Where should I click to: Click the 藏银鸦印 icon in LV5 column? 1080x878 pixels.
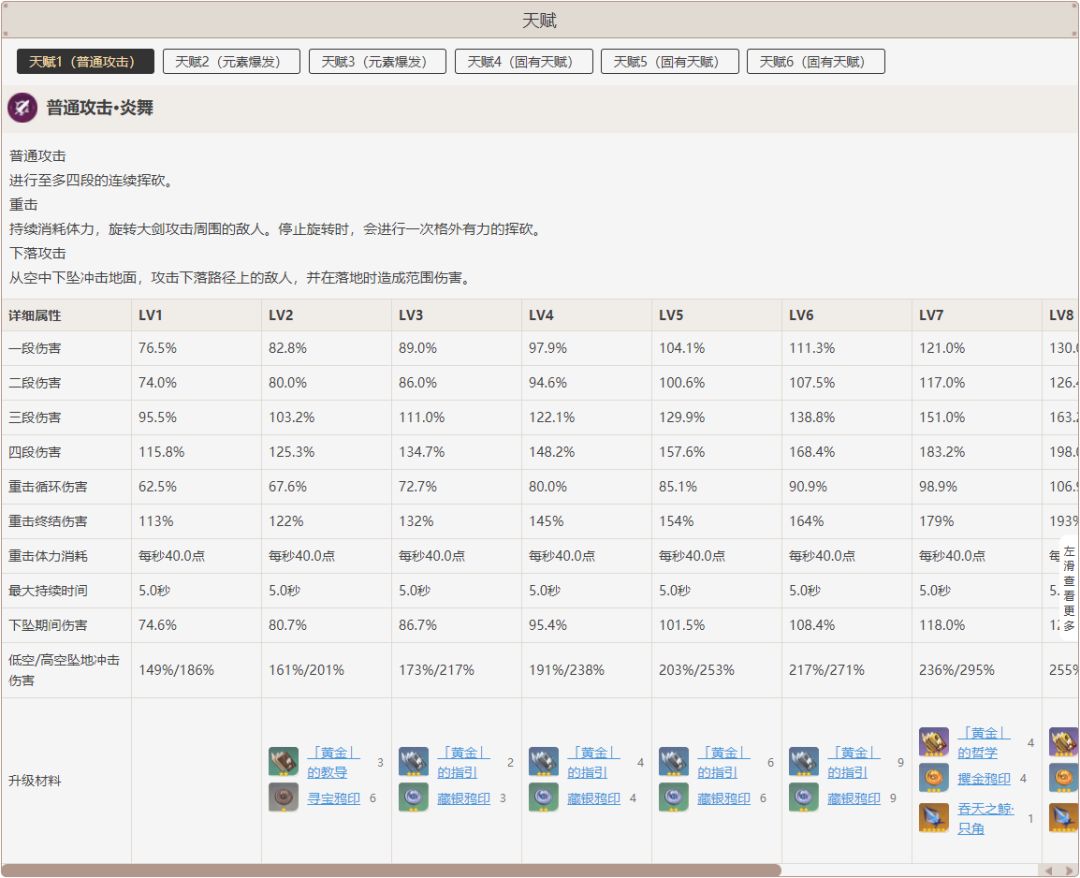(674, 797)
